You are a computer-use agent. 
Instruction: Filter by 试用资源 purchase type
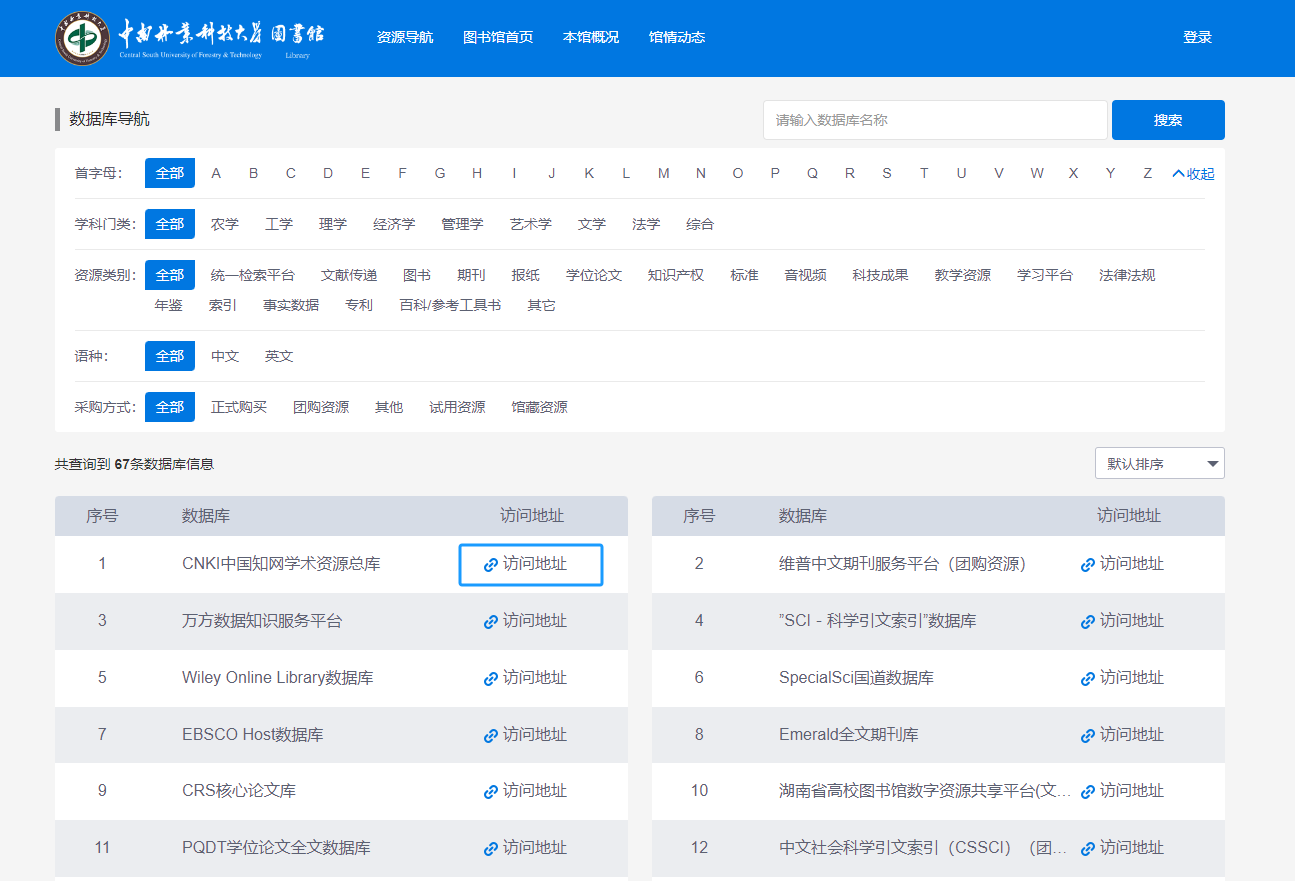point(457,407)
